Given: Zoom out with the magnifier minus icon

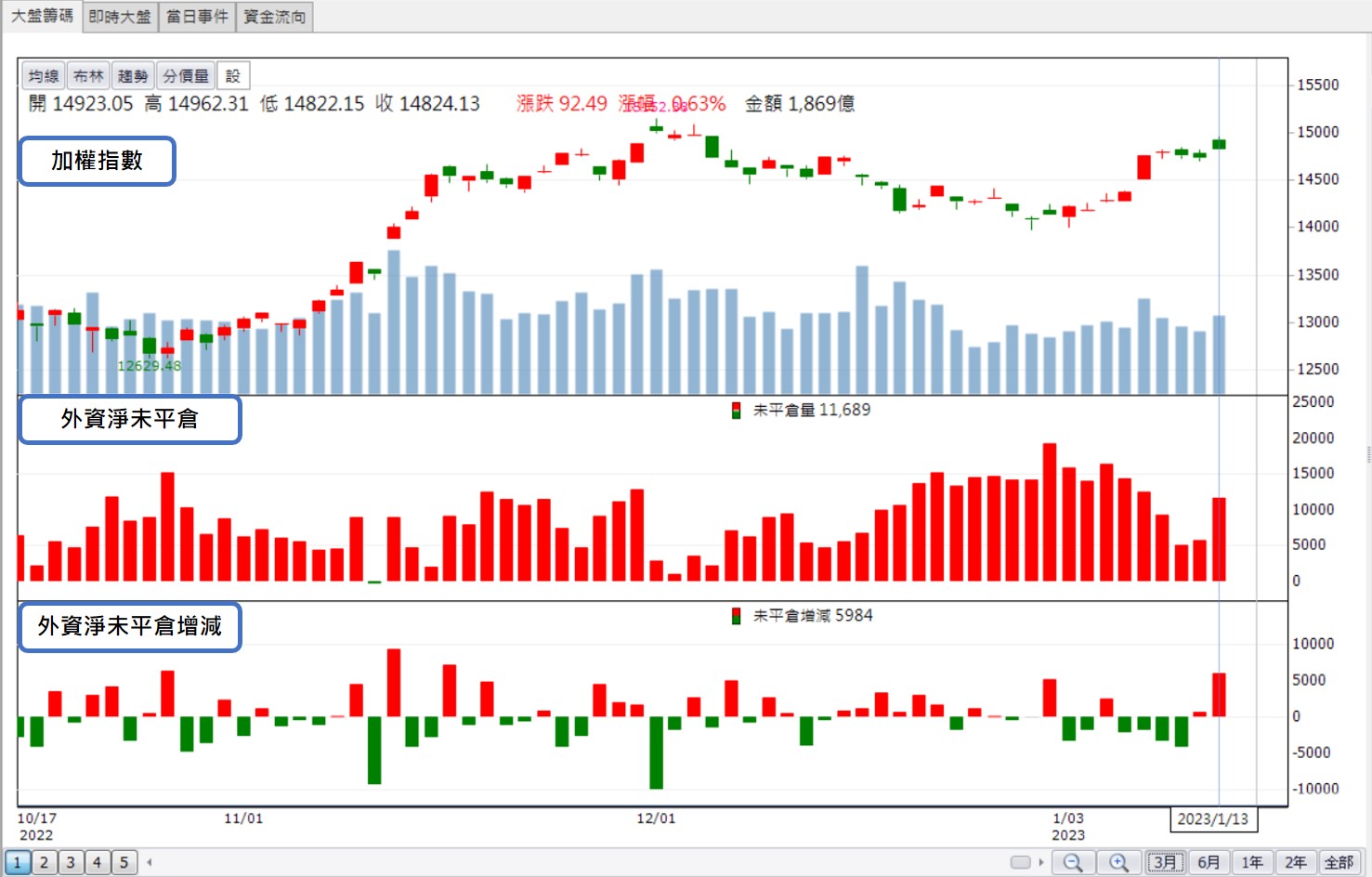Looking at the screenshot, I should coord(1073,862).
